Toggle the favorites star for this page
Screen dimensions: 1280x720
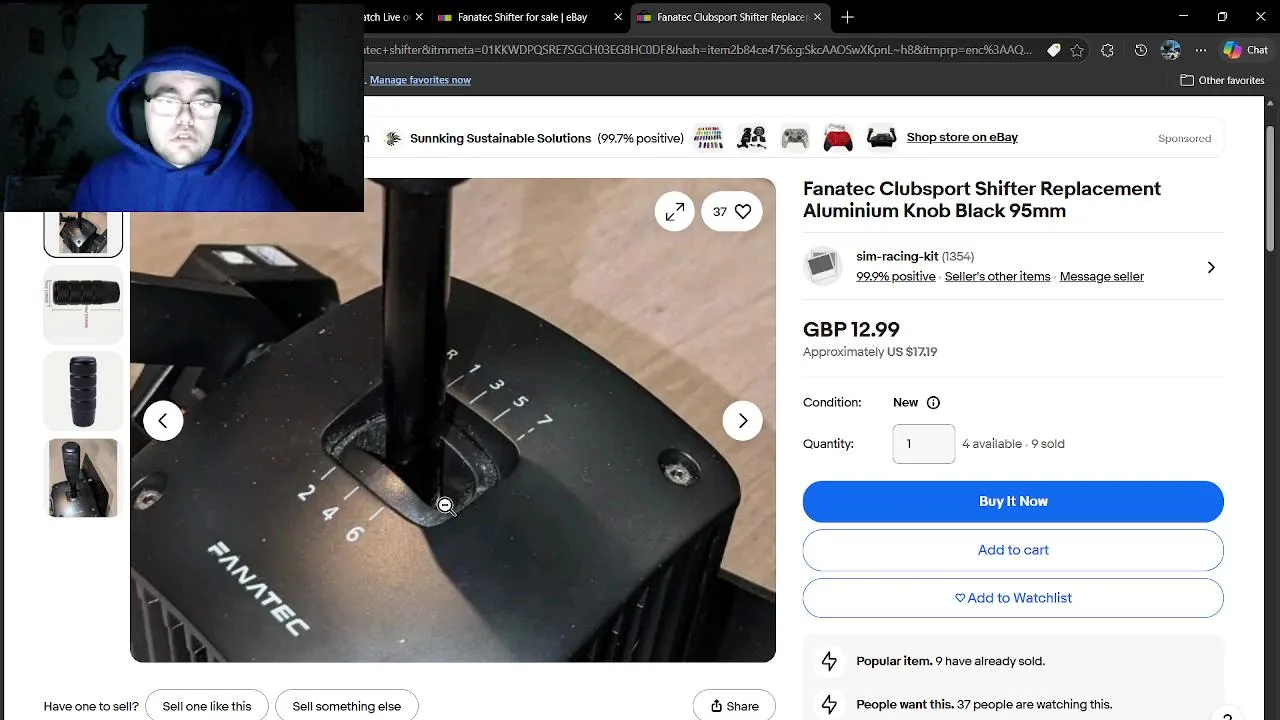tap(1077, 50)
